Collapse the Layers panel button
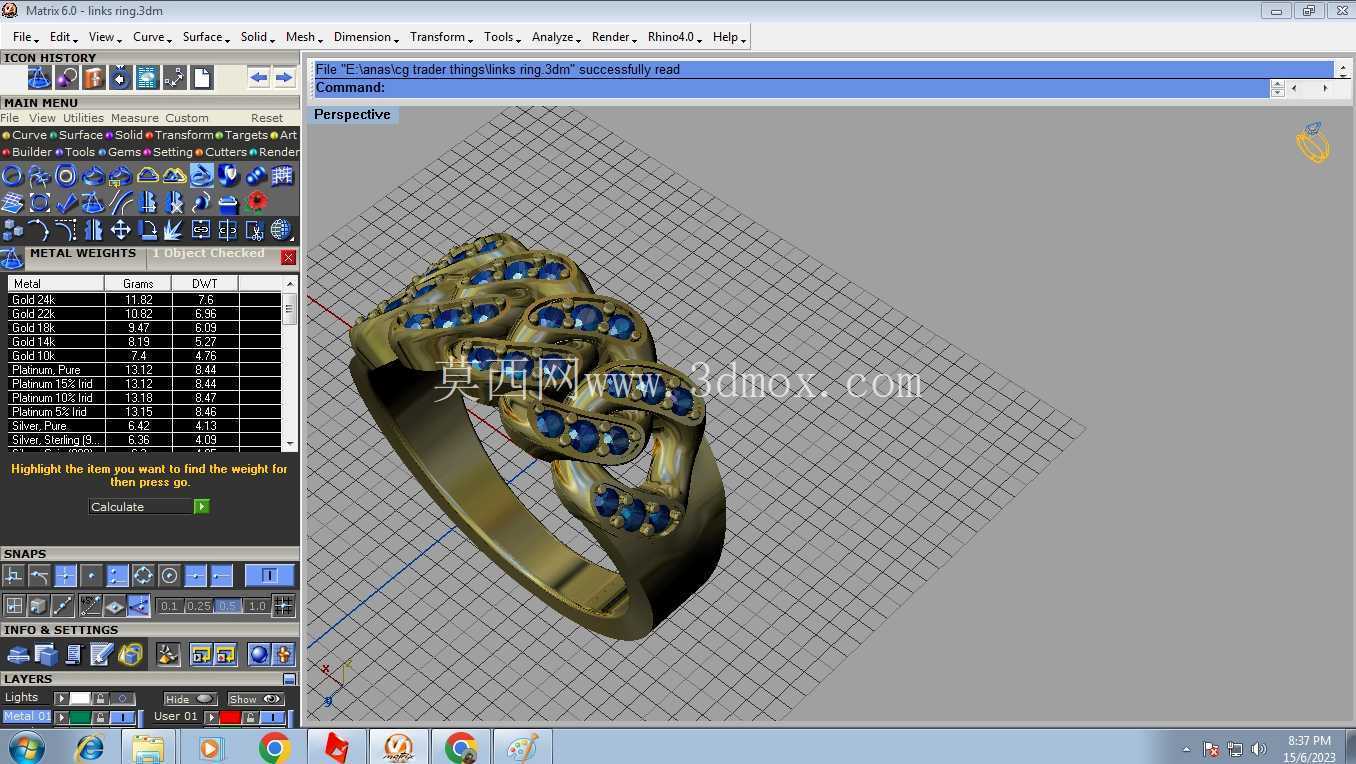 pos(289,679)
